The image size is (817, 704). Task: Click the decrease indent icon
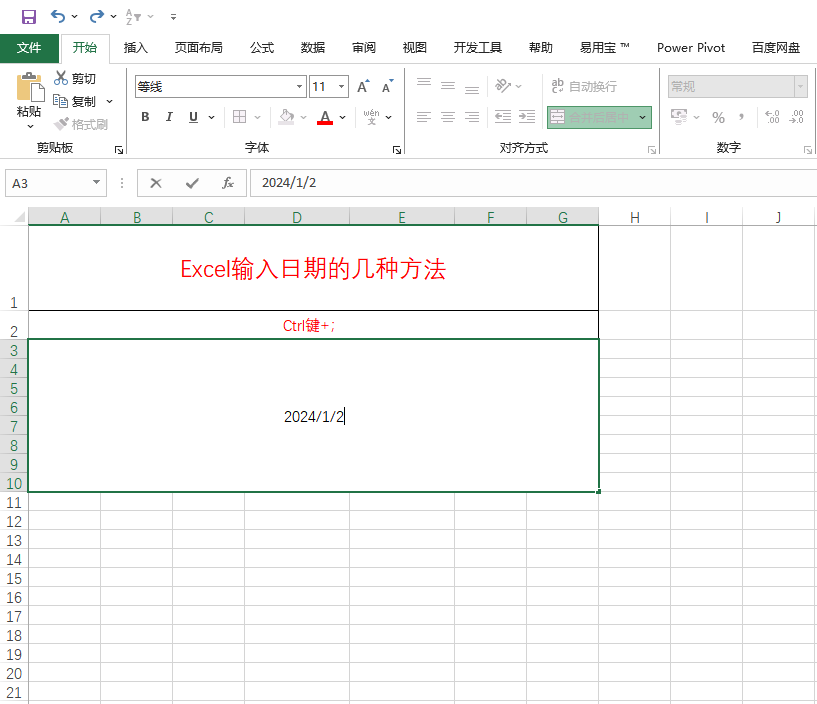click(x=503, y=117)
